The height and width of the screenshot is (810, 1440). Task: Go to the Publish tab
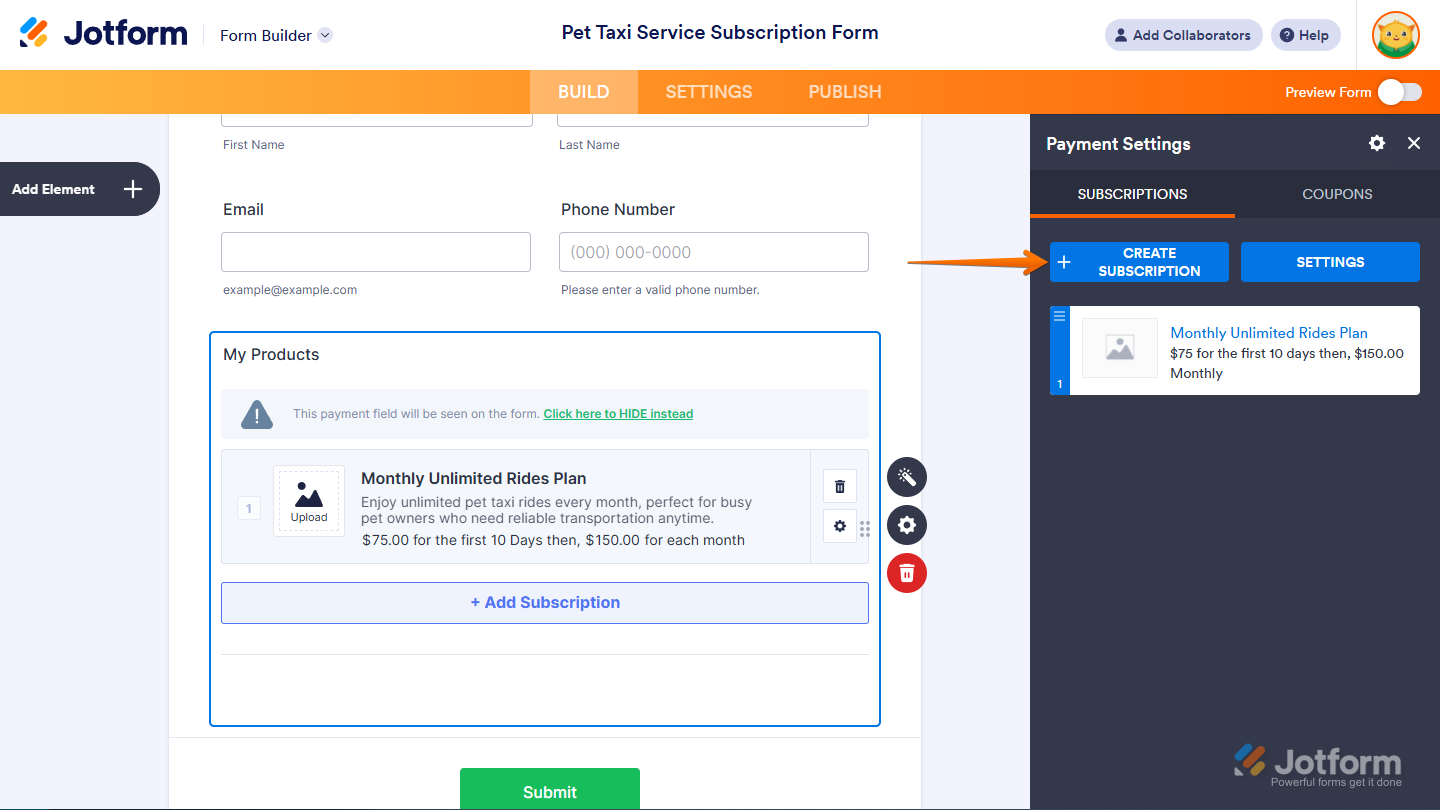click(x=845, y=92)
